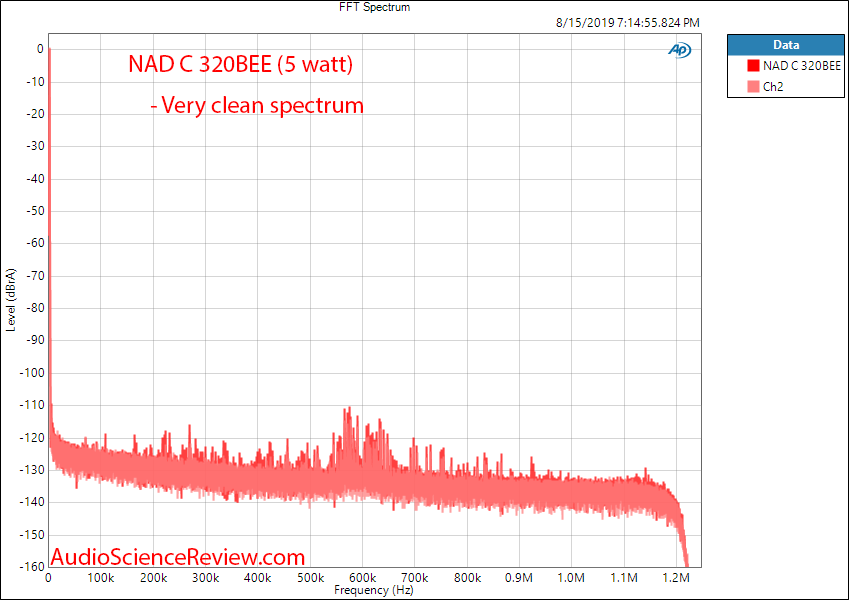
Task: Click the -50 level axis label
Action: (x=35, y=211)
